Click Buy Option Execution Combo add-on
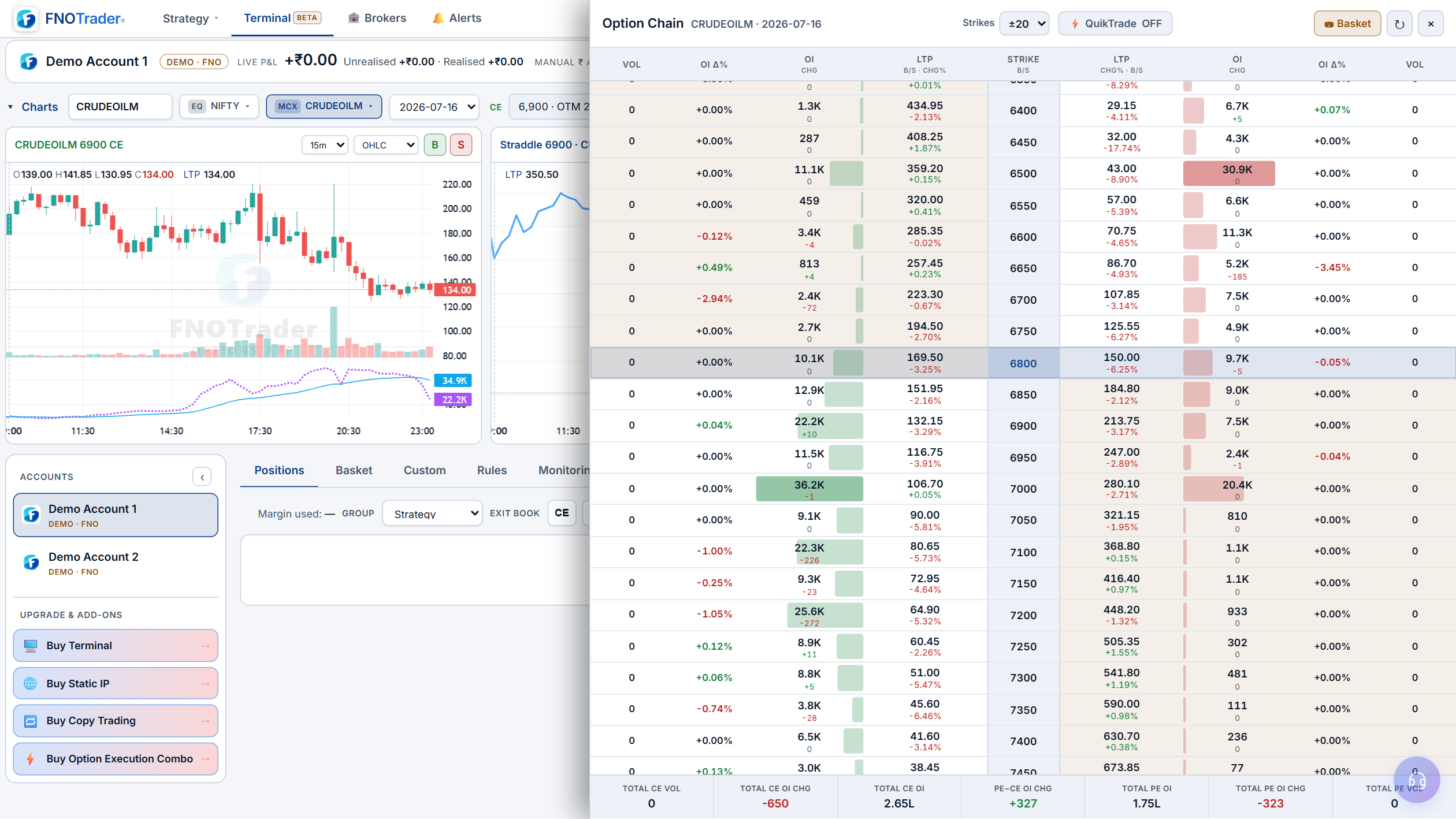1456x819 pixels. click(x=116, y=759)
